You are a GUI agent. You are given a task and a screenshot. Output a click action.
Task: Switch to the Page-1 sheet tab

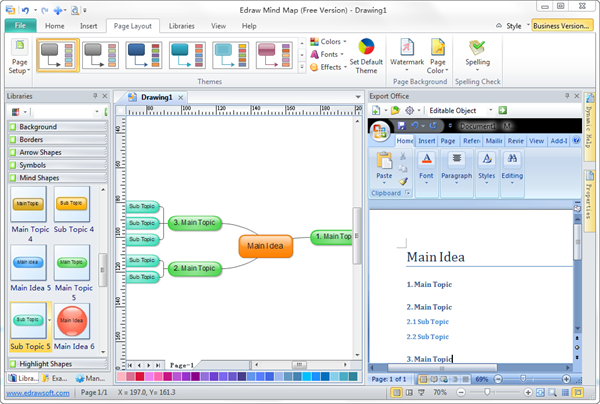[181, 365]
